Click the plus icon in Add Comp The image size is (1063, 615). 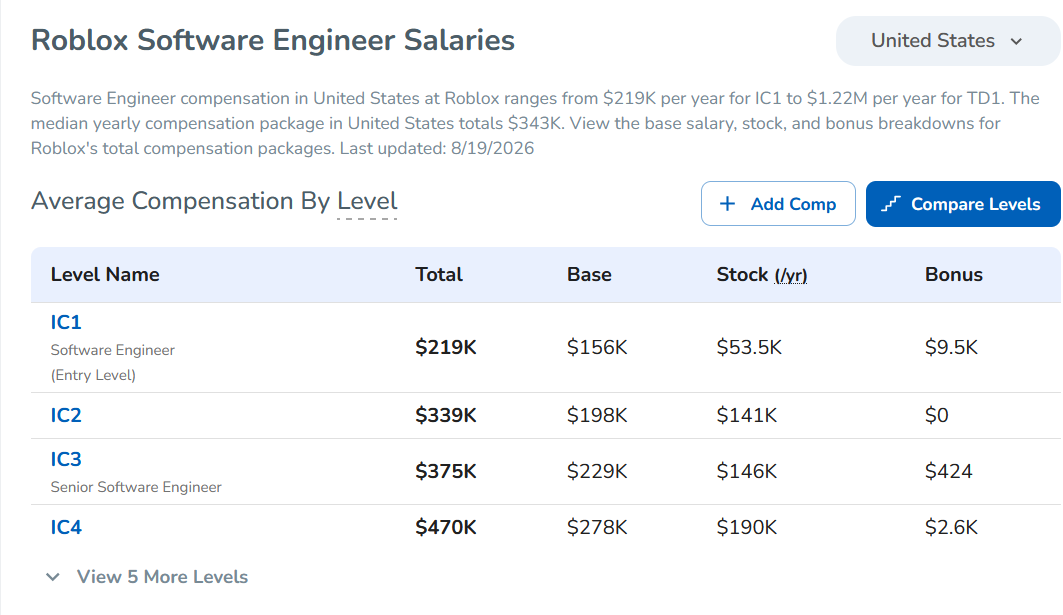pos(727,203)
